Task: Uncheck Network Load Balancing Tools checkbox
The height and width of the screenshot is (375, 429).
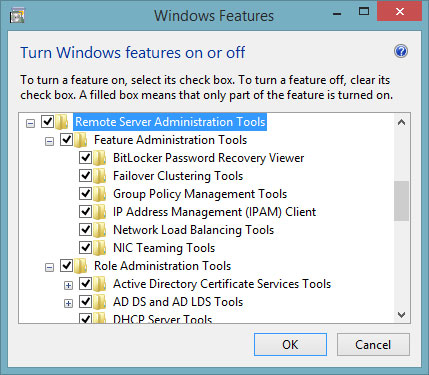Action: (85, 229)
